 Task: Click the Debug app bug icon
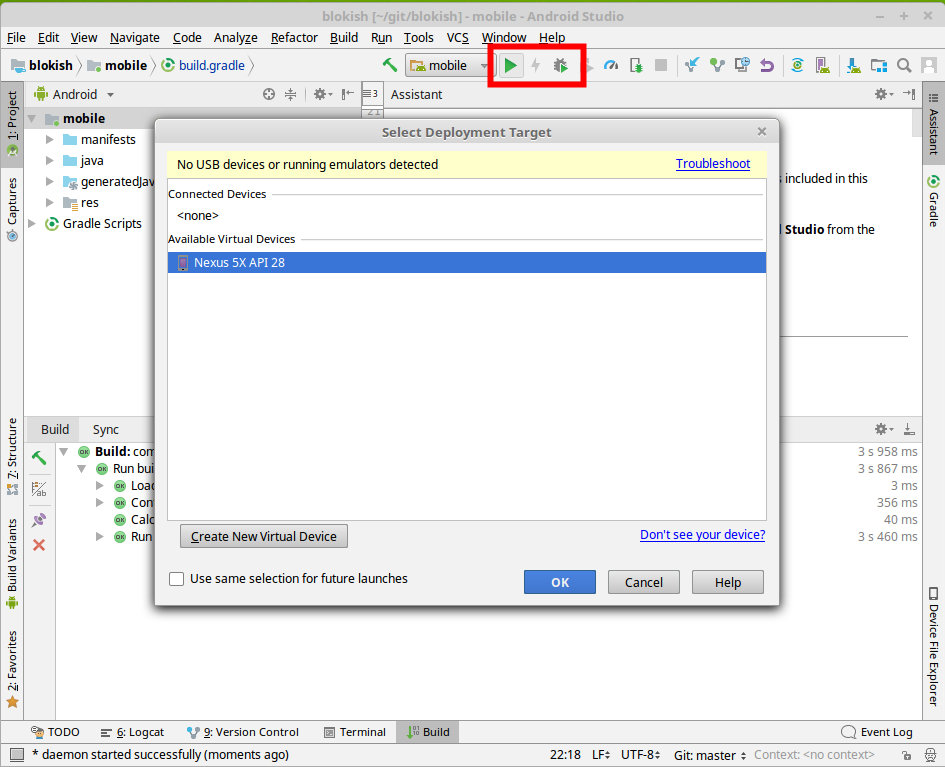click(x=561, y=66)
